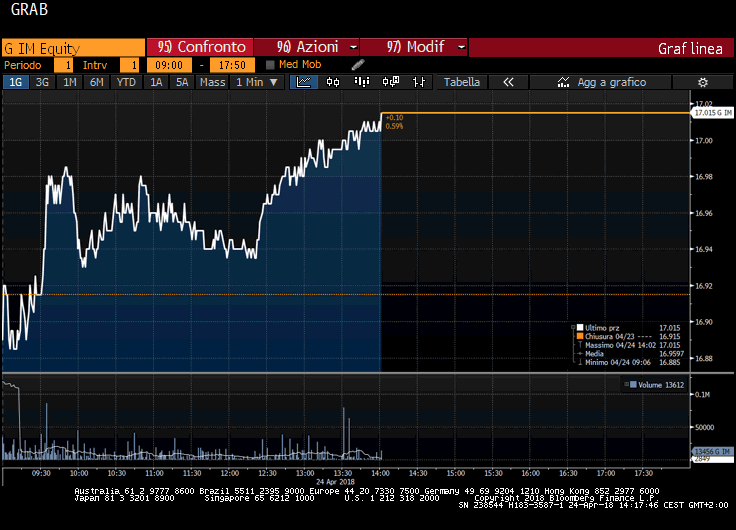
Task: Click the 17.00 price axis tick
Action: (x=704, y=140)
